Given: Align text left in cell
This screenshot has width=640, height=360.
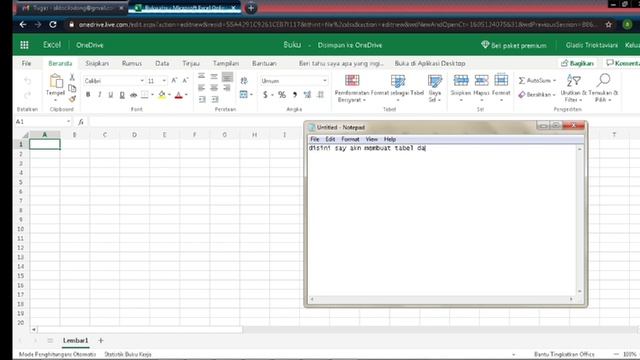Looking at the screenshot, I should coord(201,88).
